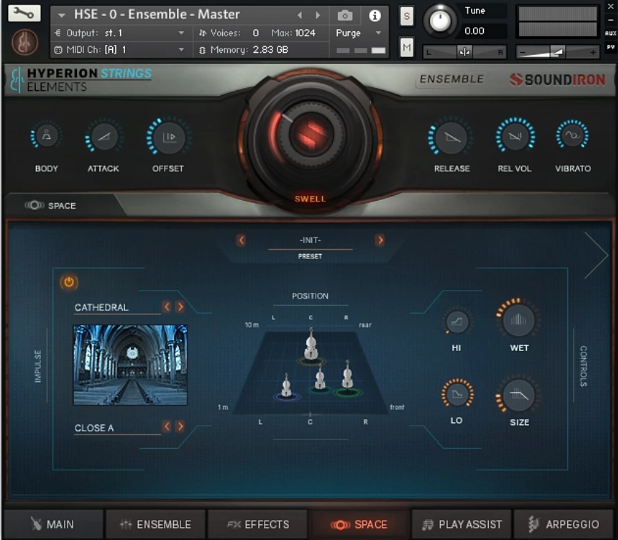
Task: Advance to the next page with the large right chevron
Action: pyautogui.click(x=596, y=255)
